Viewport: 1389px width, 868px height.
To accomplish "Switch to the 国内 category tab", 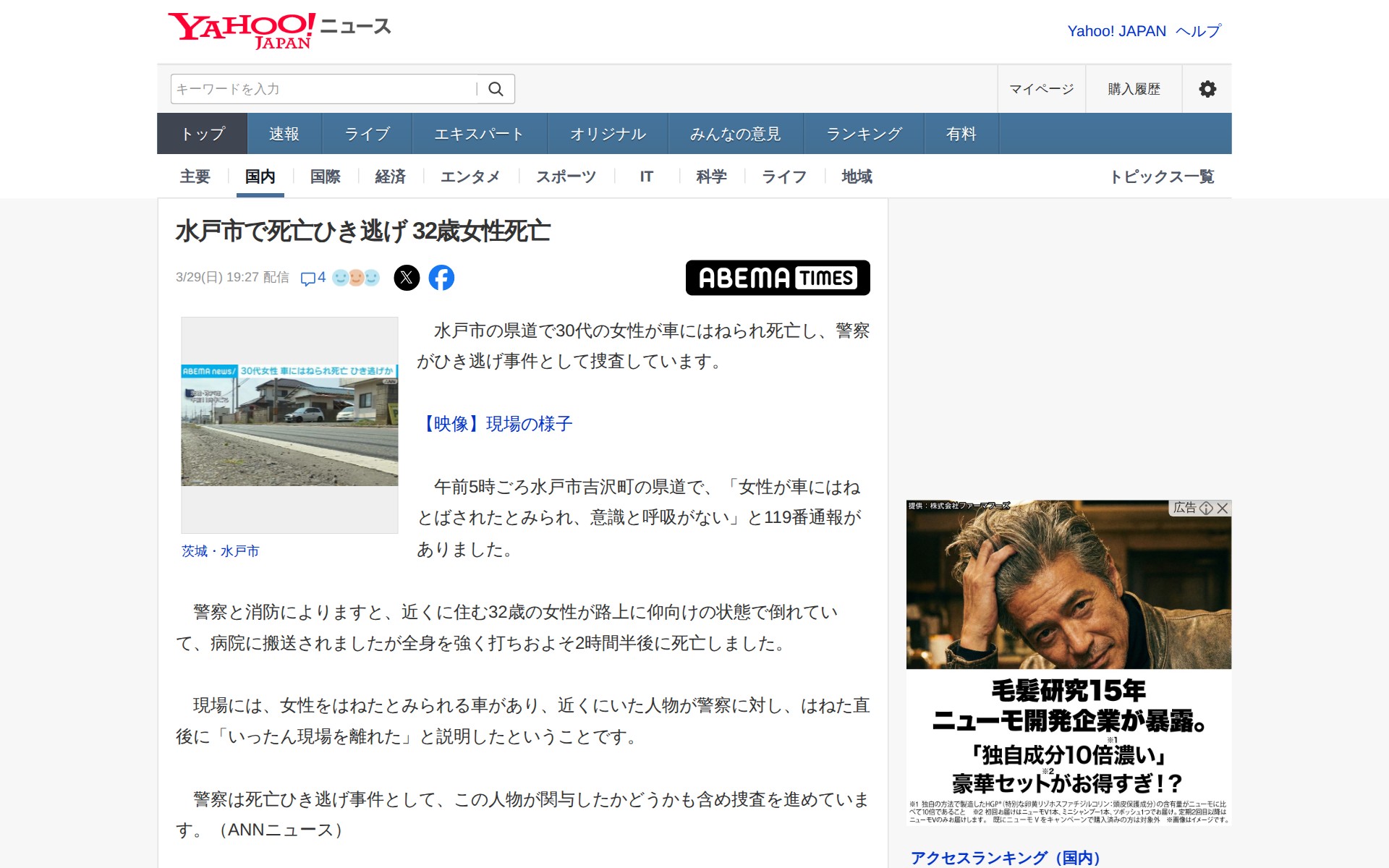I will (x=260, y=176).
